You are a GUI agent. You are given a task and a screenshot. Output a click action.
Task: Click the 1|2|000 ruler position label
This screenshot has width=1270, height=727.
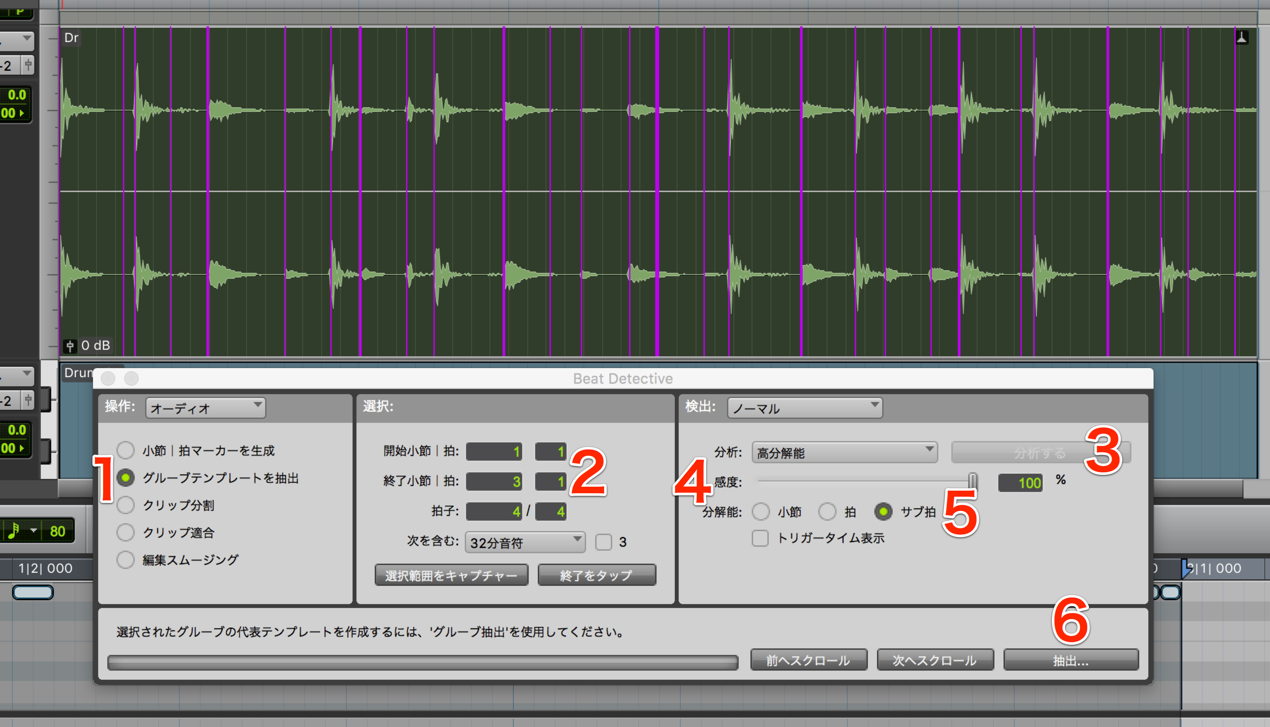point(45,568)
